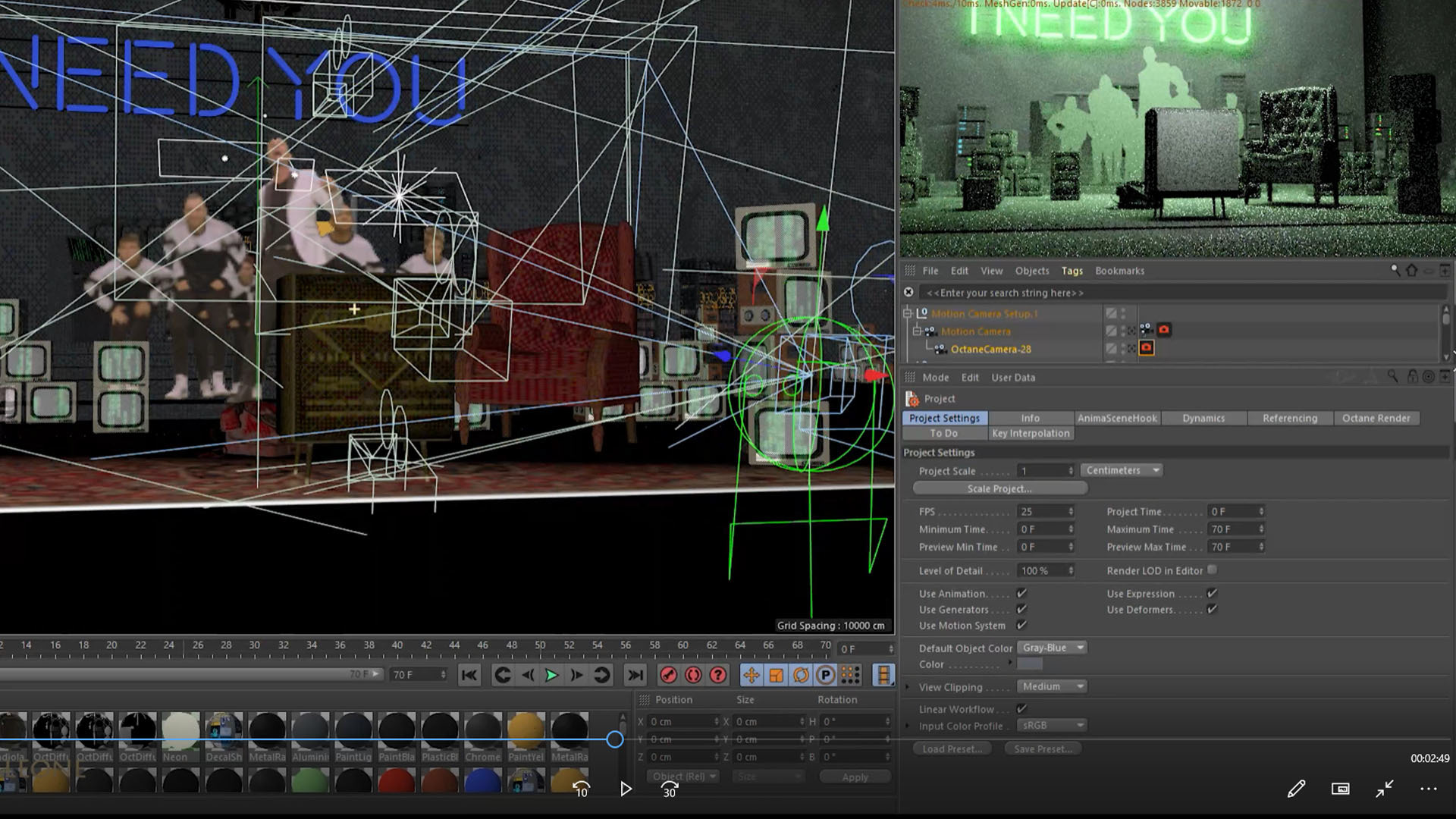Open Default Object Color Gray-Blue dropdown

[x=1053, y=648]
